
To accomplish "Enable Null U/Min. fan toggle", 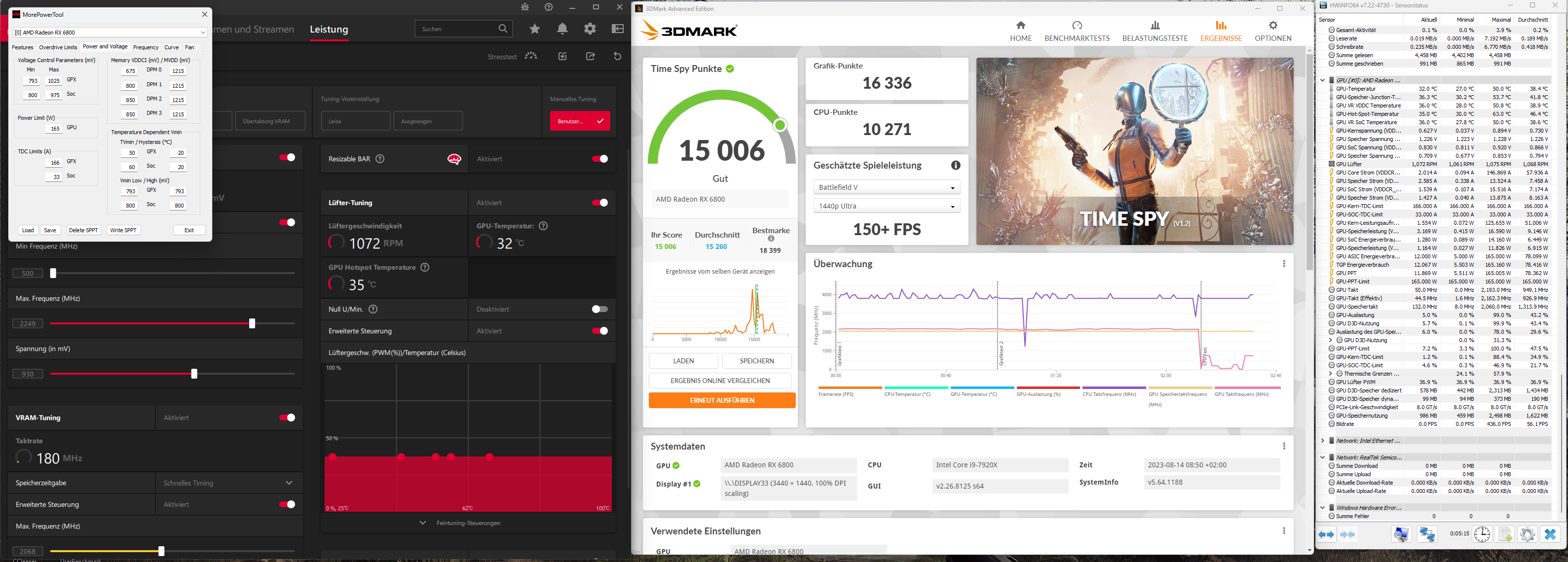I will (599, 309).
